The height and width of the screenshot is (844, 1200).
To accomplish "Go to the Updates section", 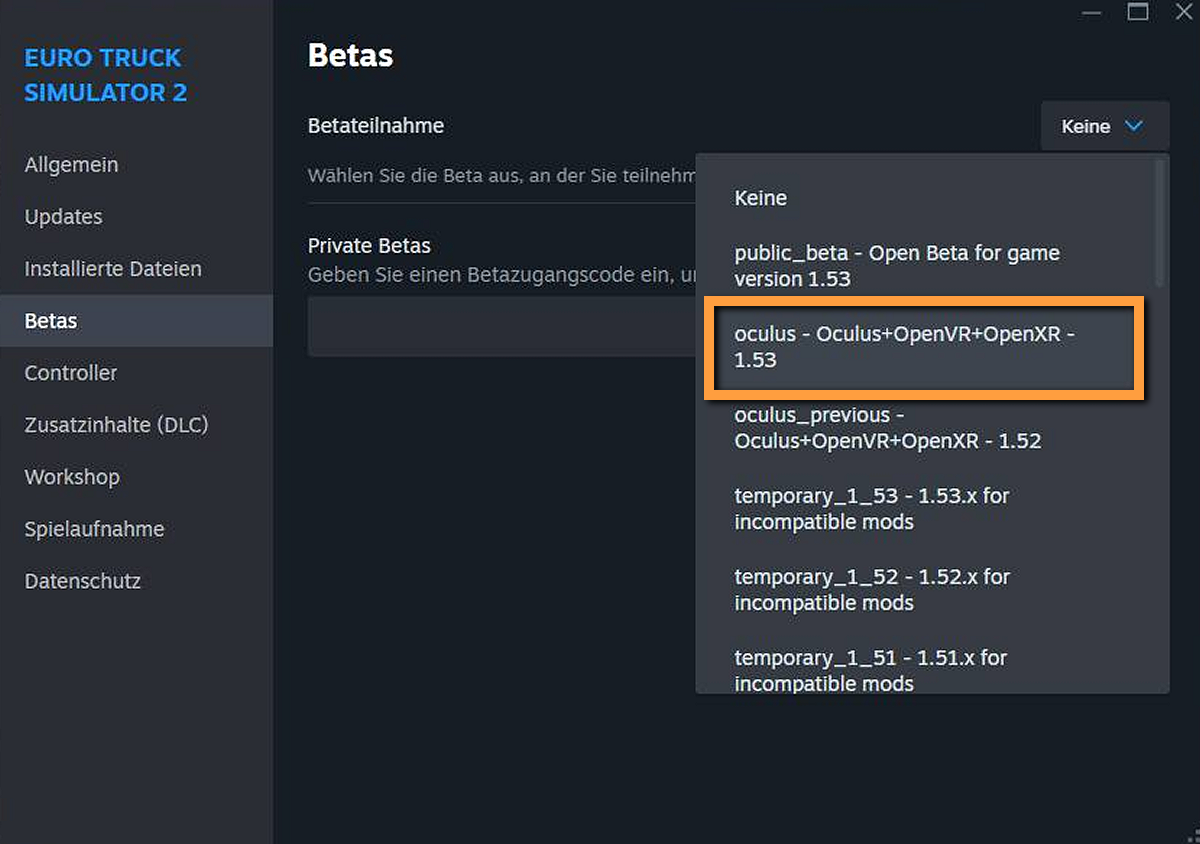I will [136, 217].
